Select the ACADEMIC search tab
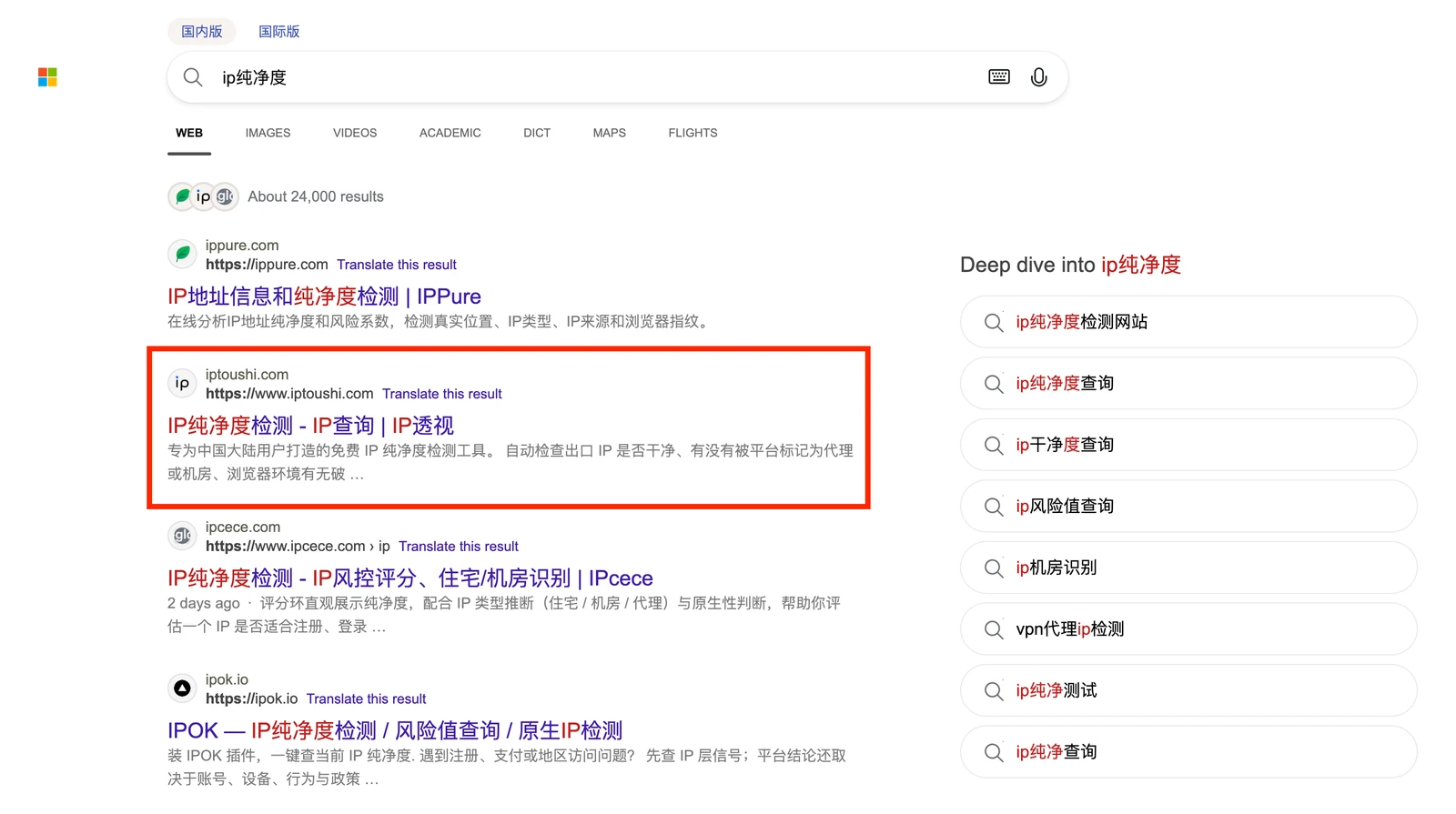 pyautogui.click(x=450, y=133)
